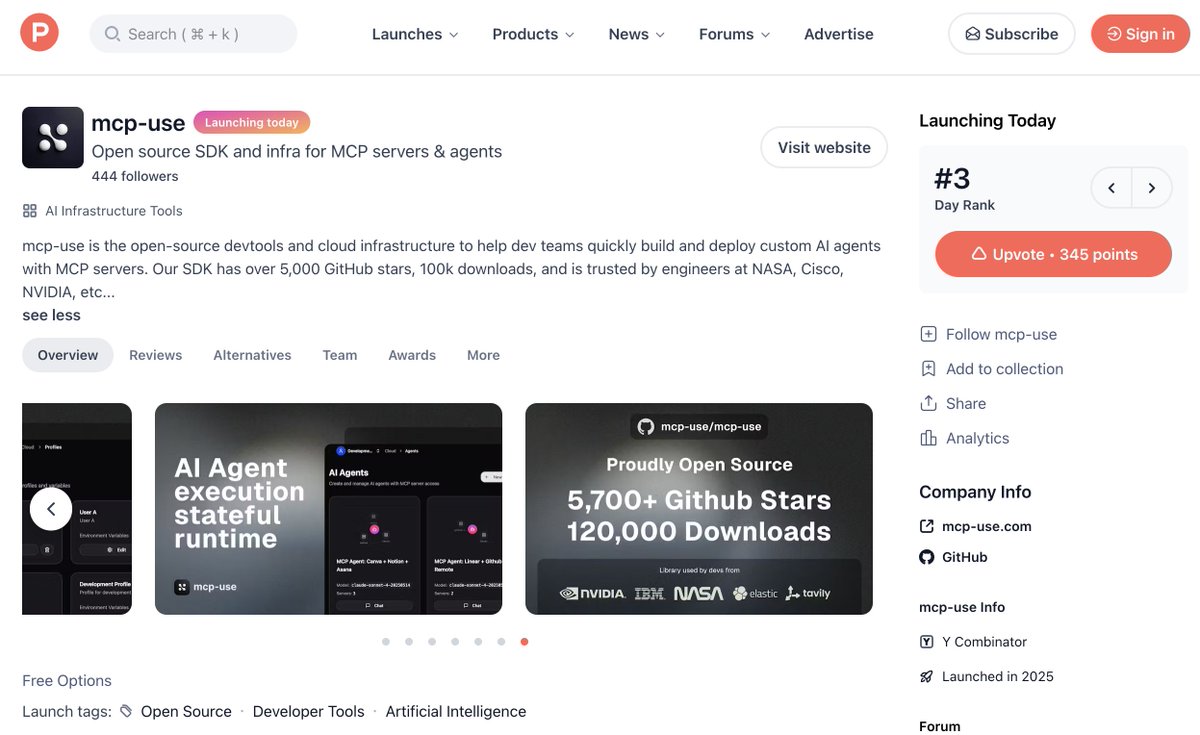Viewport: 1200px width, 735px height.
Task: Open the AI Agent execution stateful runtime image
Action: click(328, 509)
